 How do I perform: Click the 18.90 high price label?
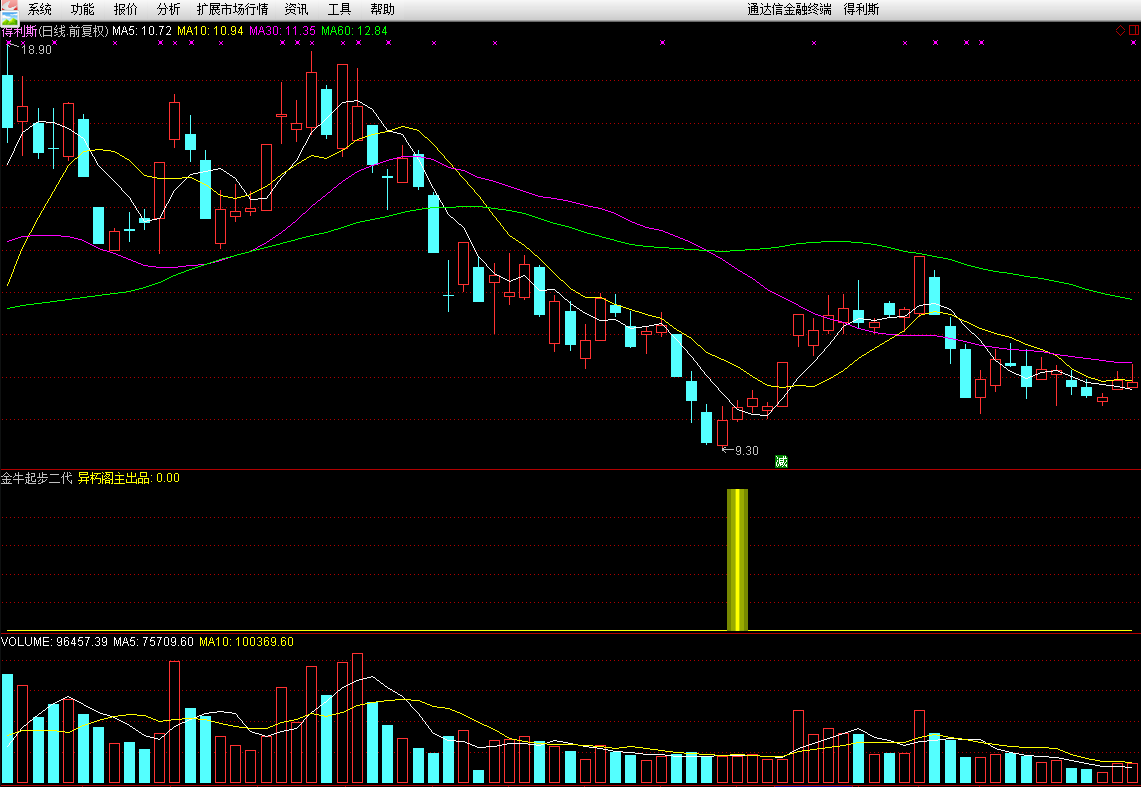click(x=36, y=49)
